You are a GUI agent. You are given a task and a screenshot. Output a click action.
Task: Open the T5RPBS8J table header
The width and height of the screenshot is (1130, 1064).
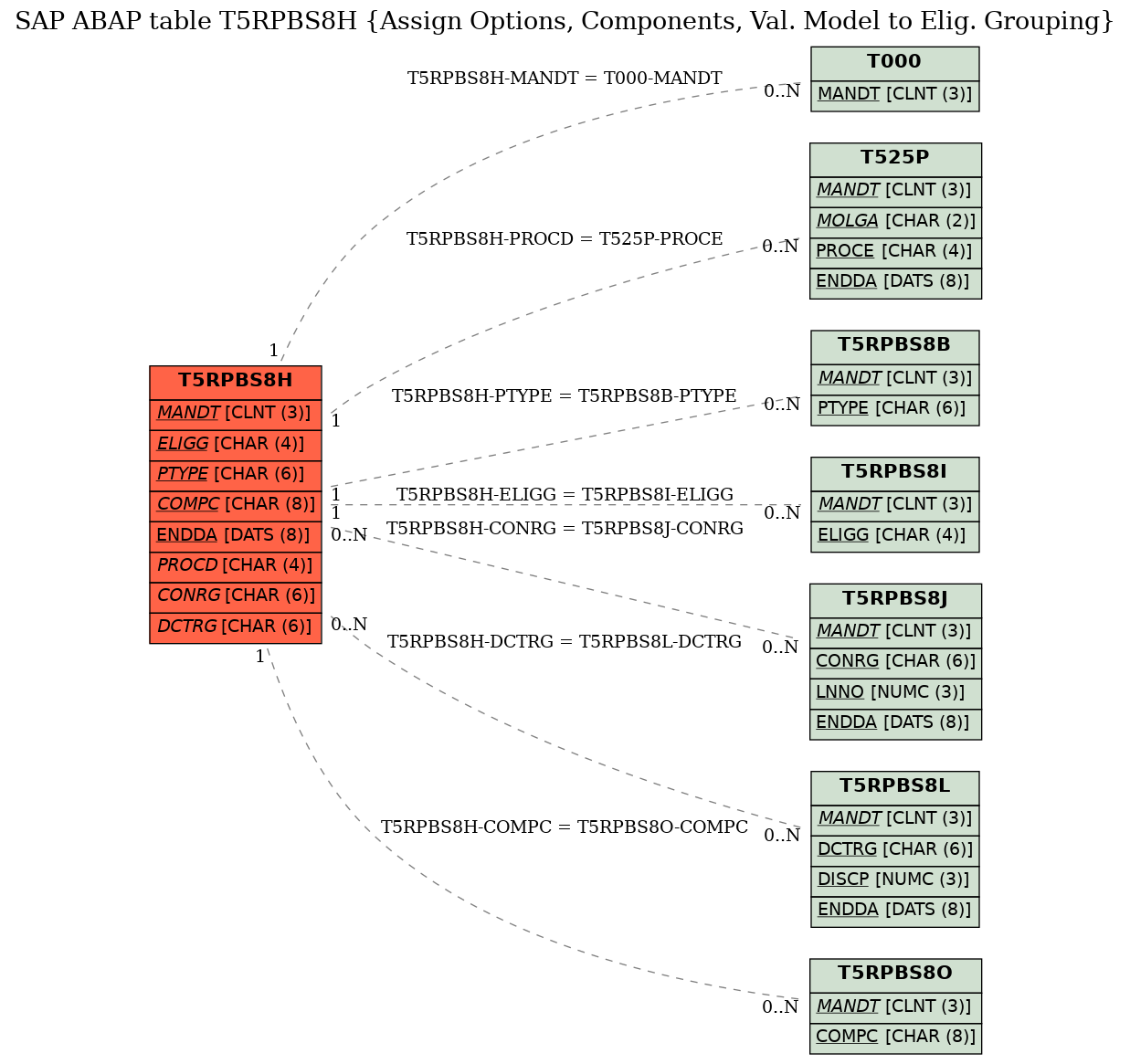click(895, 599)
